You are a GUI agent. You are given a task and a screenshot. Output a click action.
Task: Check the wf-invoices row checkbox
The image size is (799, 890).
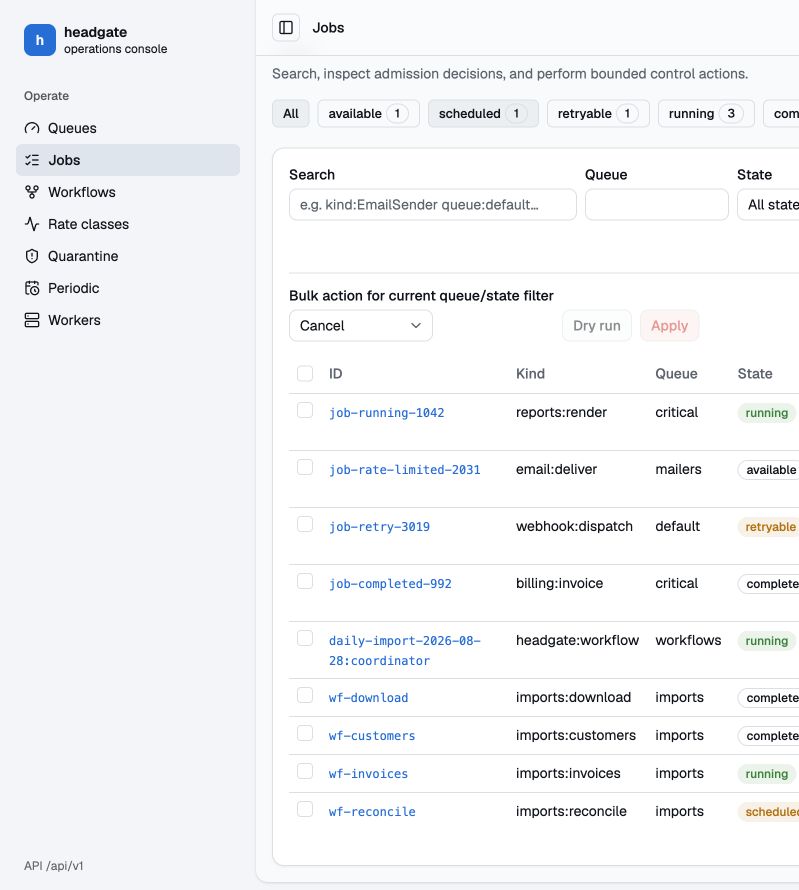[x=305, y=771]
